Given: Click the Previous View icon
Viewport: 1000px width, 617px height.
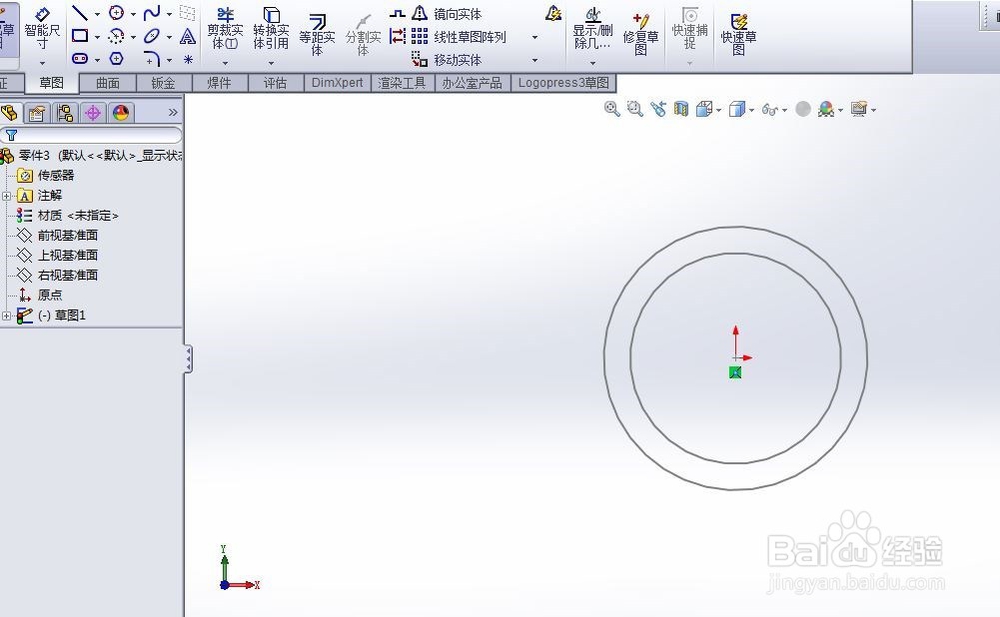Looking at the screenshot, I should point(658,109).
